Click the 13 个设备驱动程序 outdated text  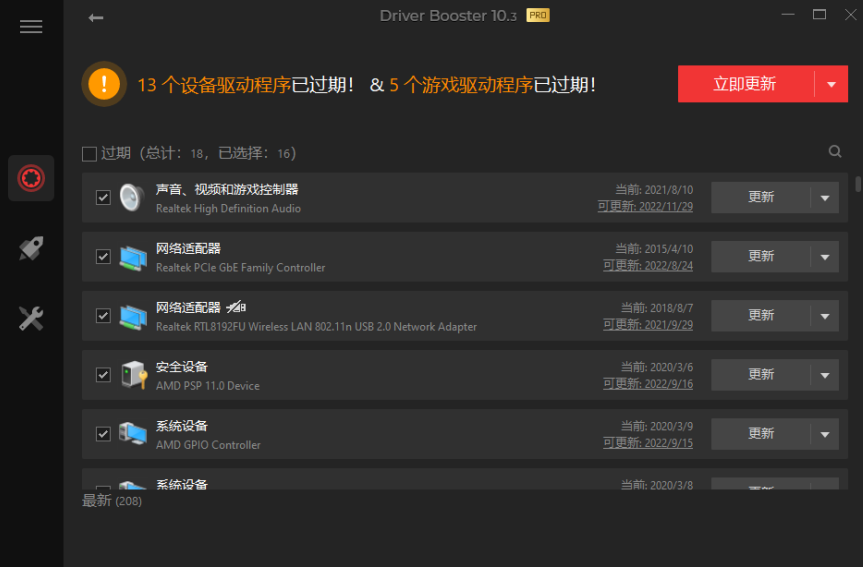(214, 85)
